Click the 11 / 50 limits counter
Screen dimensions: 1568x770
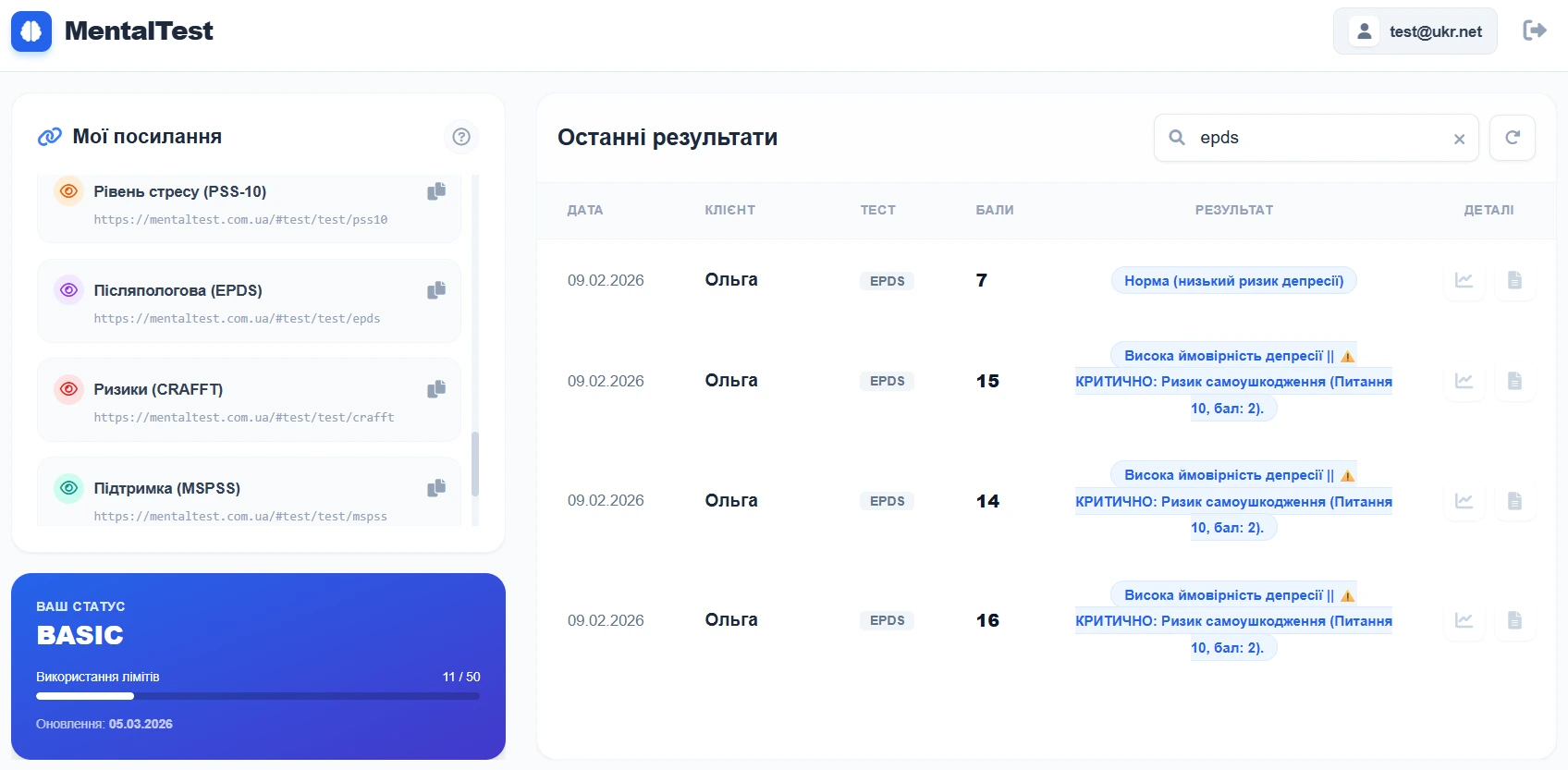461,677
